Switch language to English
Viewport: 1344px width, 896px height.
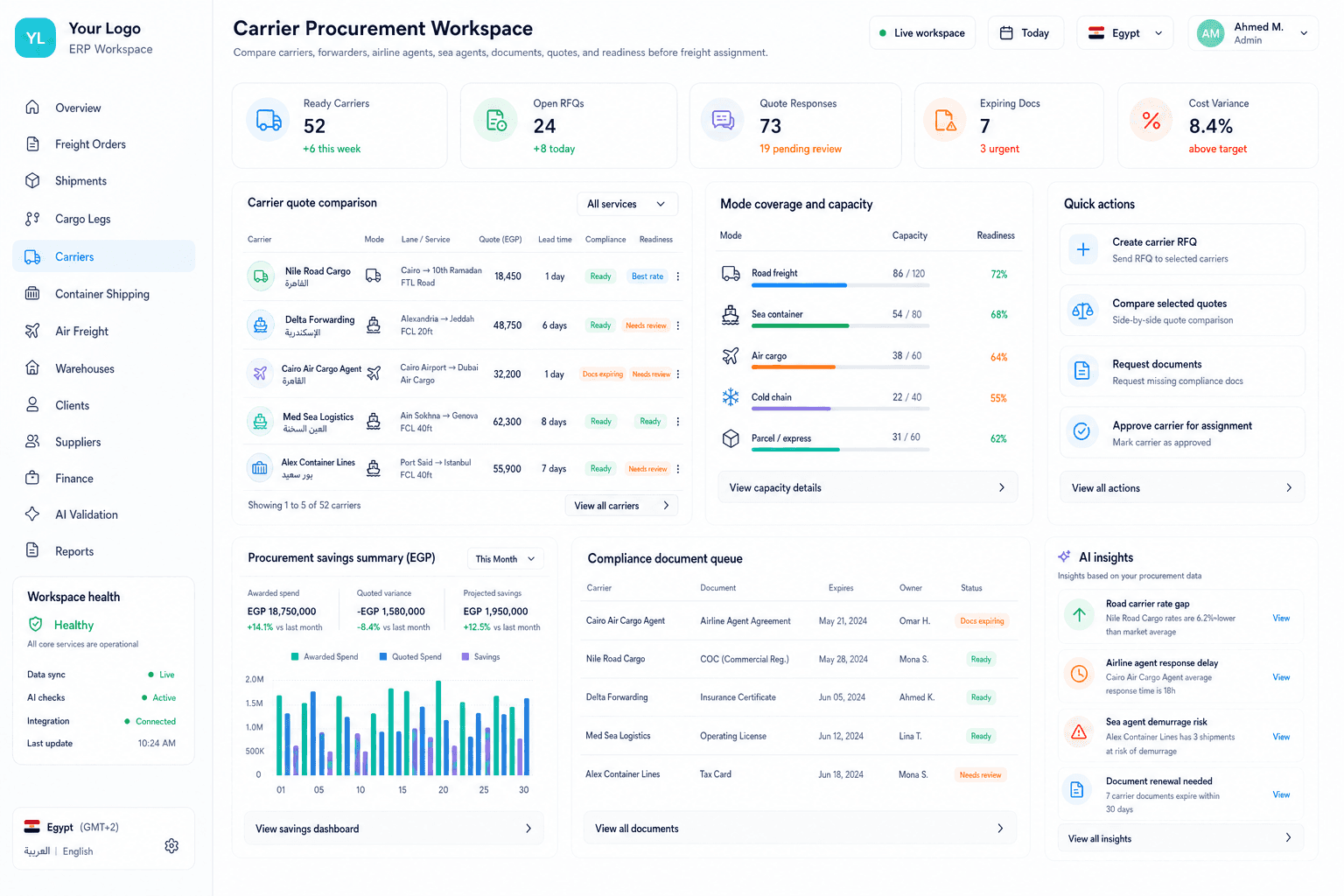point(78,851)
